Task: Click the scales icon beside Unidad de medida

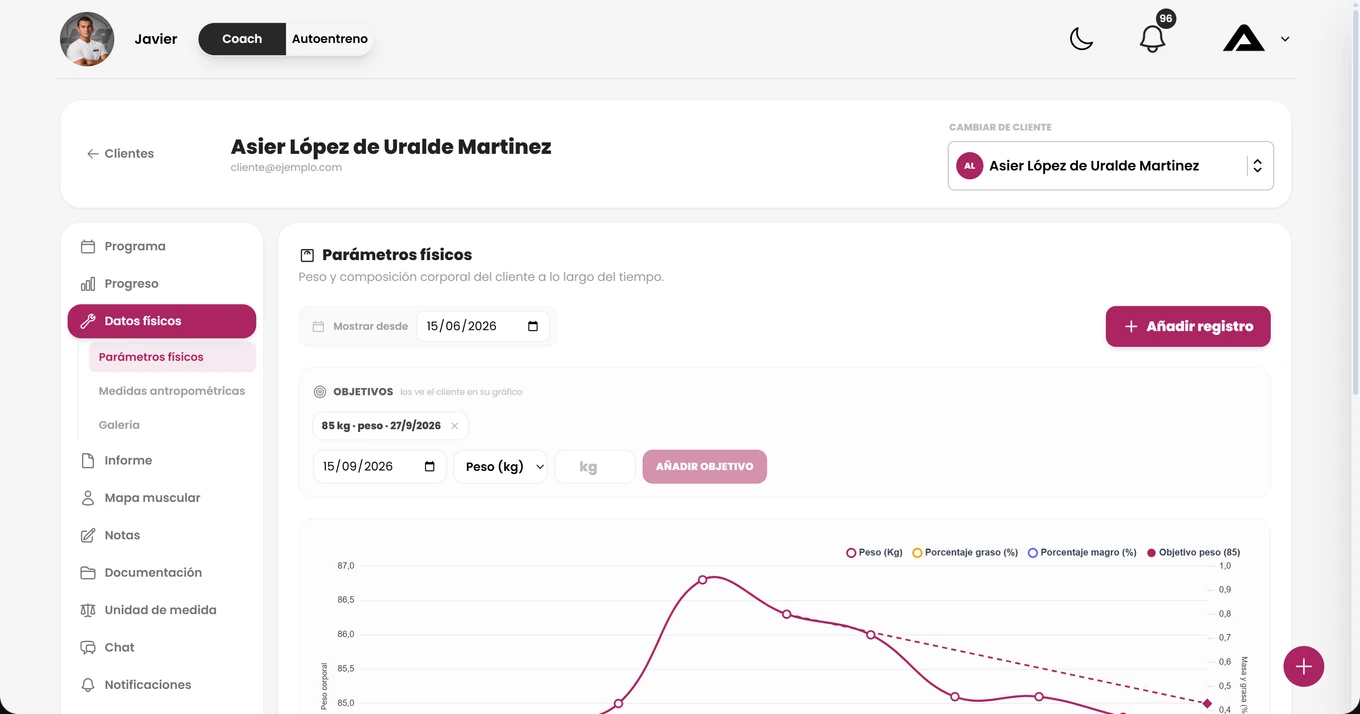Action: tap(88, 610)
